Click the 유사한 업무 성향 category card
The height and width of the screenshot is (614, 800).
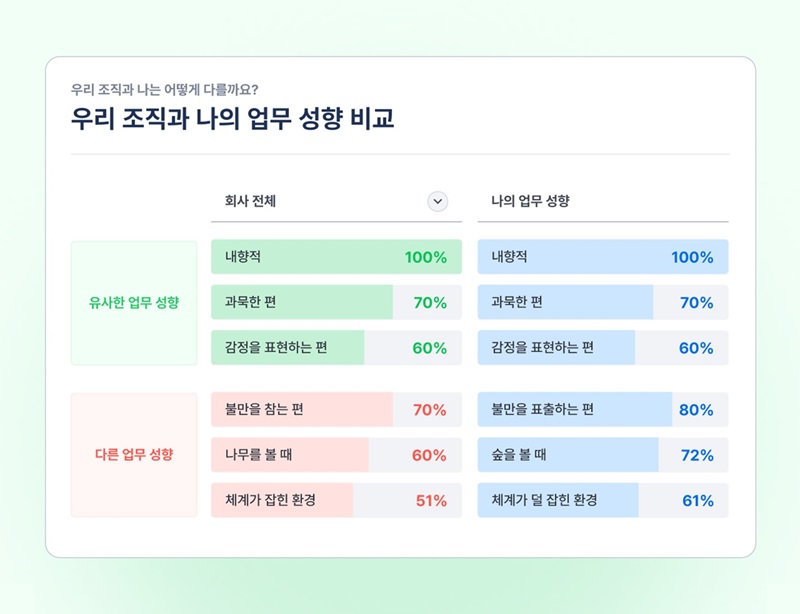(134, 303)
